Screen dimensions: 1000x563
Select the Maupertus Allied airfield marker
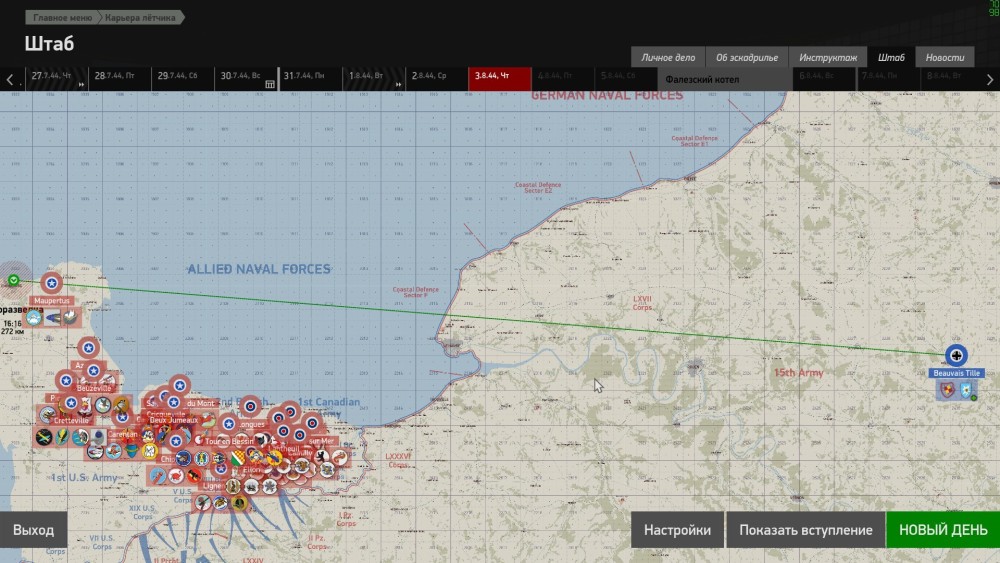tap(50, 283)
